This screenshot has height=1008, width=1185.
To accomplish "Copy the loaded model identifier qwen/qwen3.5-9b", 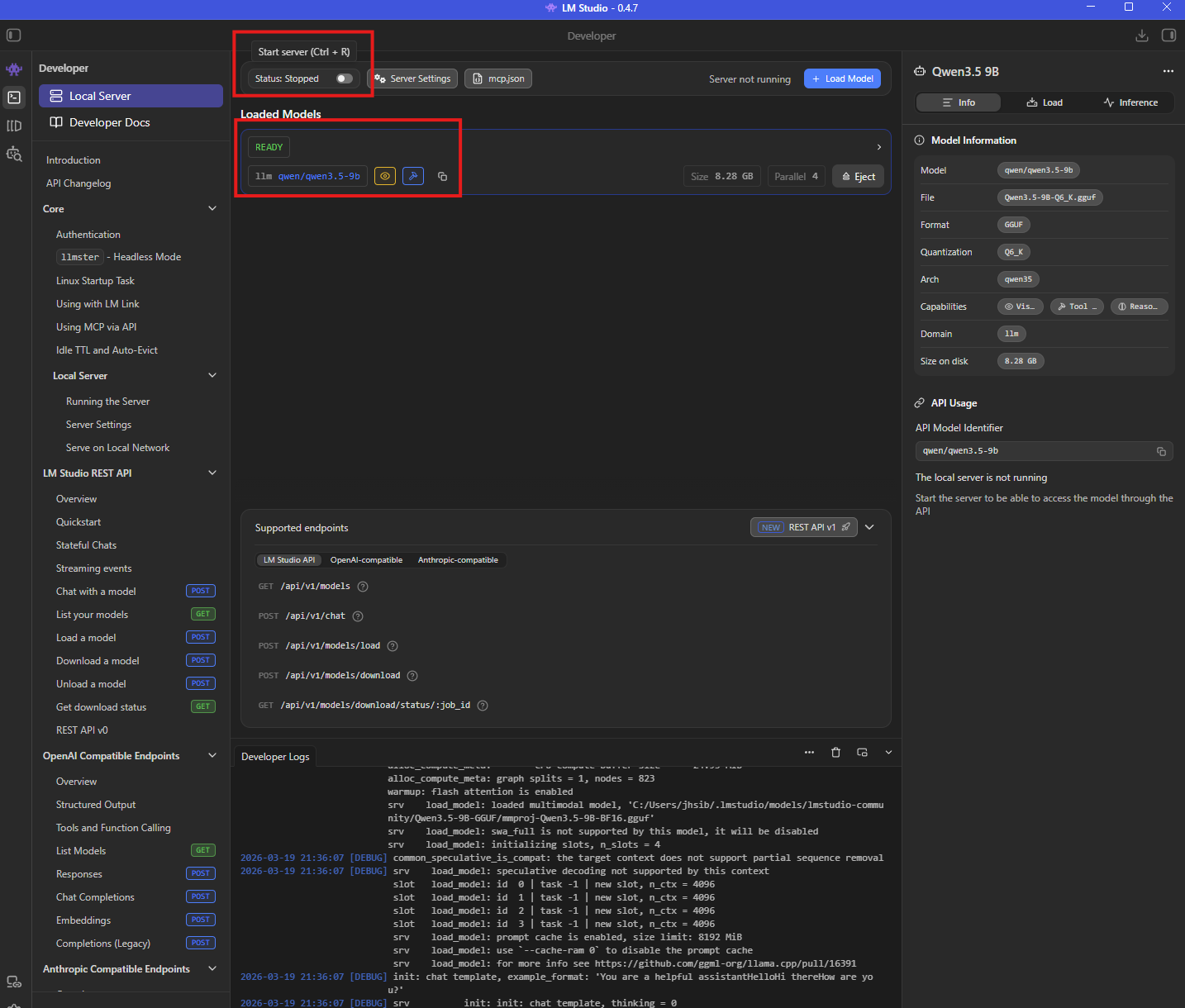I will 443,177.
